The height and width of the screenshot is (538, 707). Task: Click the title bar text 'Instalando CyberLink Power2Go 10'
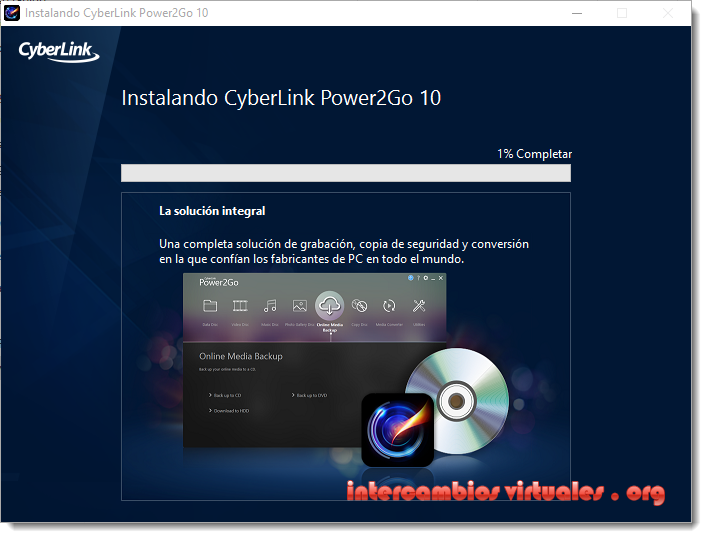coord(117,13)
